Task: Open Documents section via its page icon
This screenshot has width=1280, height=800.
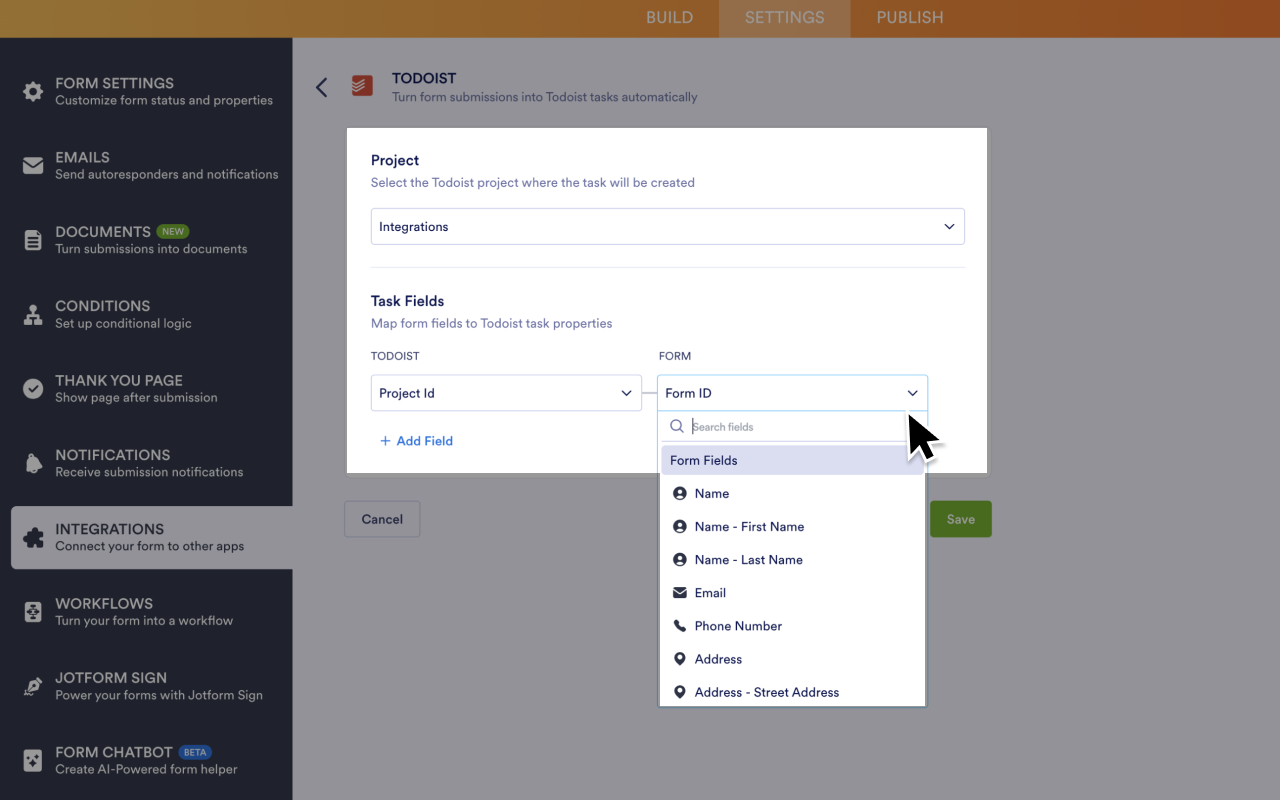Action: (x=32, y=239)
